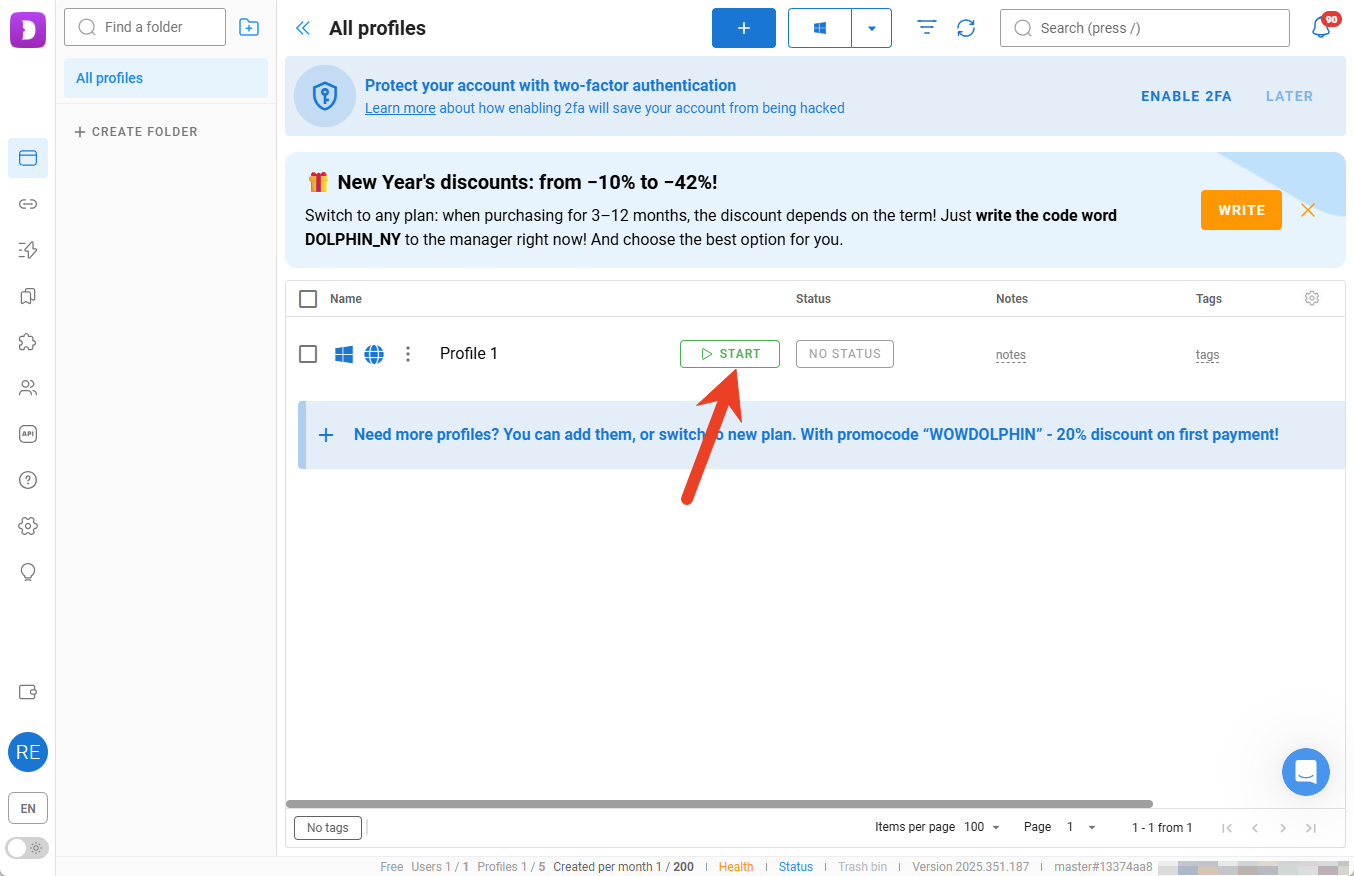Check the select-all profiles checkbox
Image resolution: width=1354 pixels, height=876 pixels.
coord(308,299)
